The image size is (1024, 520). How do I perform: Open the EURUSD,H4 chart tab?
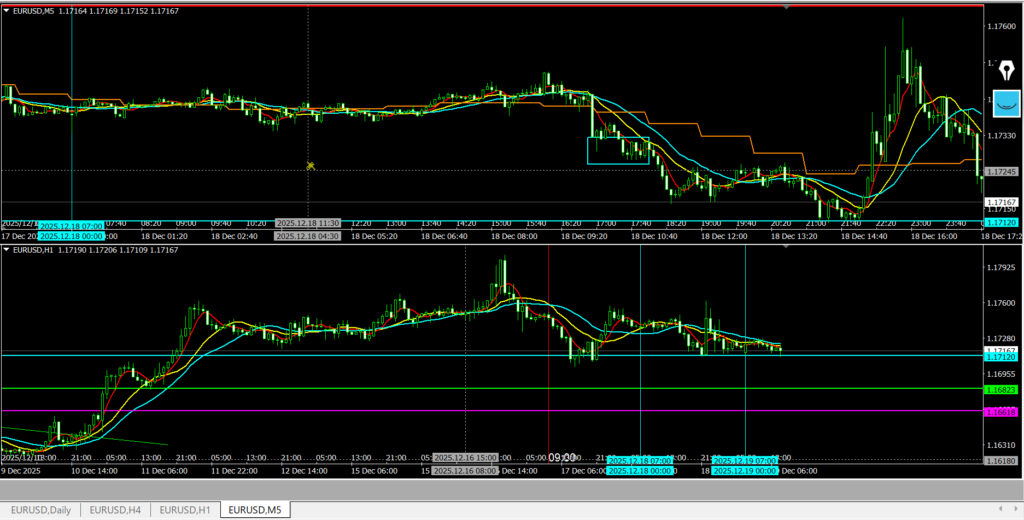pos(115,510)
